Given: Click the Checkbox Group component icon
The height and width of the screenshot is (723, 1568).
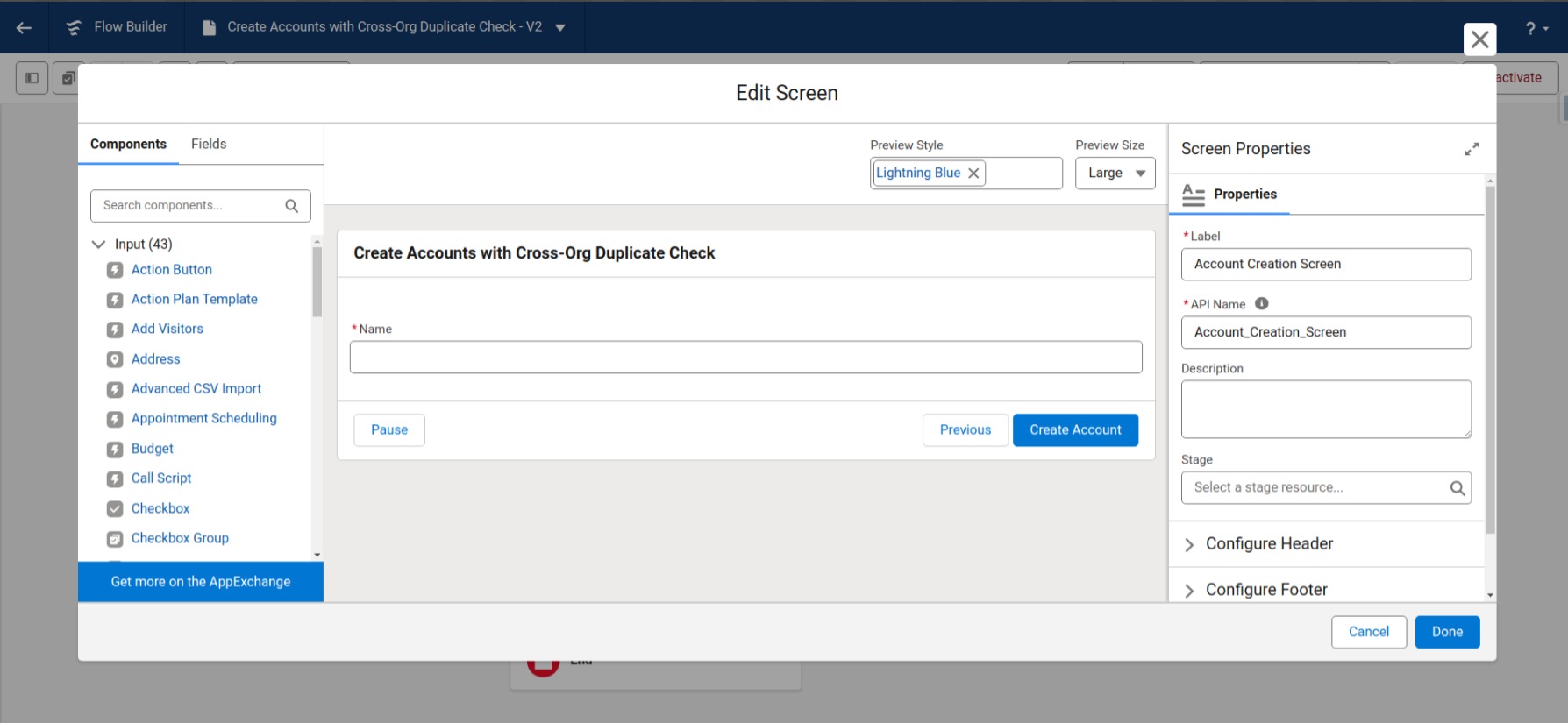Looking at the screenshot, I should tap(115, 539).
